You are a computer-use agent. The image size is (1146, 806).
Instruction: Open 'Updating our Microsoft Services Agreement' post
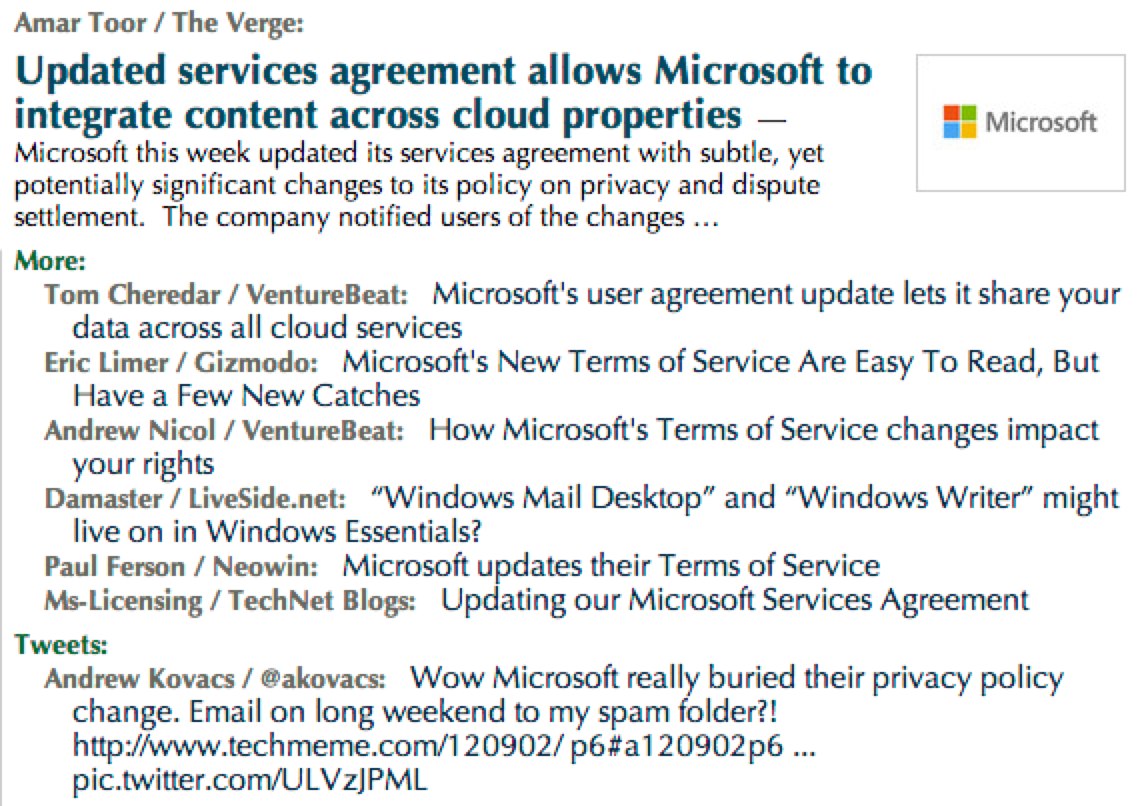coord(735,600)
